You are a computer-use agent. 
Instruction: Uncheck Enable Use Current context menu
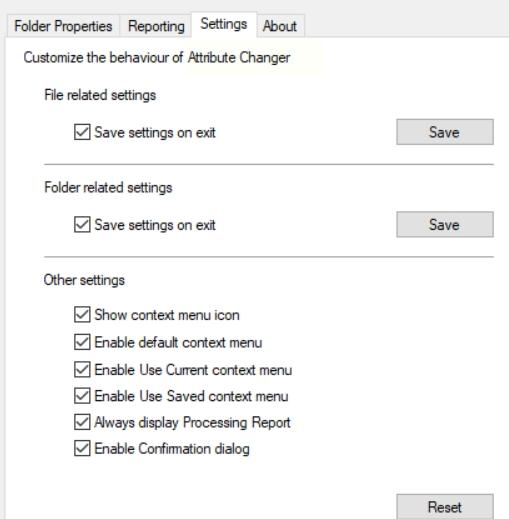[82, 369]
